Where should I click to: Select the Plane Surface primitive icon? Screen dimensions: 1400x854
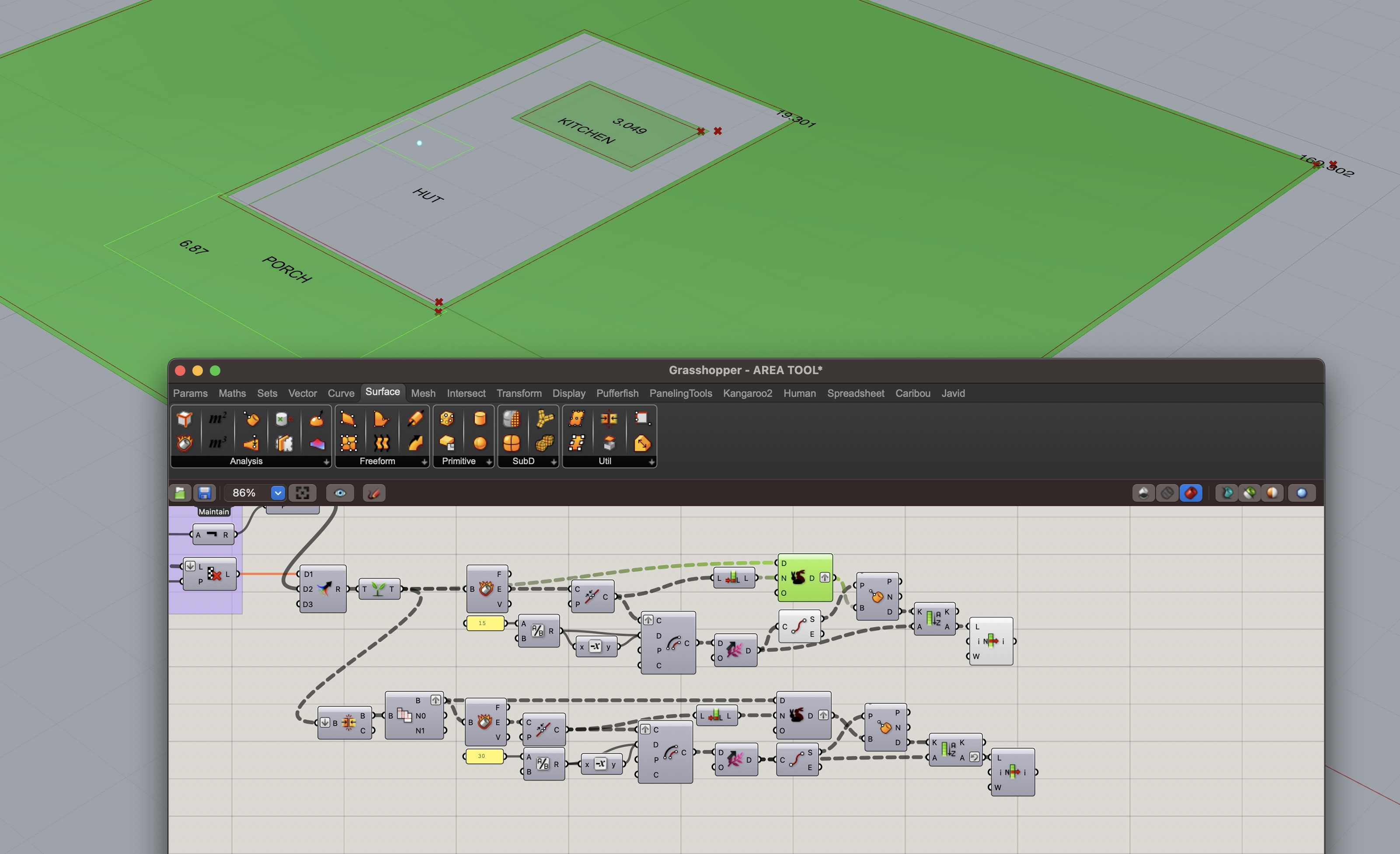point(446,443)
